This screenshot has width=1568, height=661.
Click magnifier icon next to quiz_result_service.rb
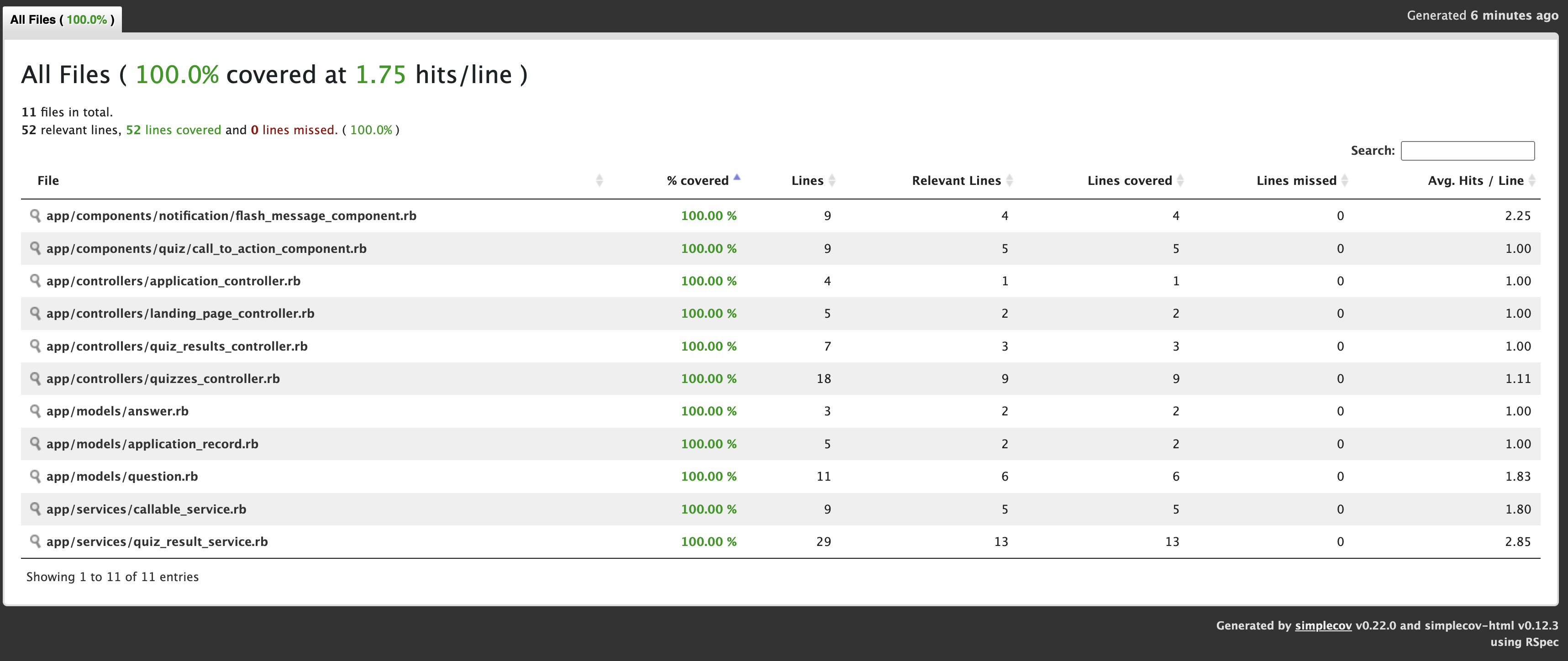point(35,541)
